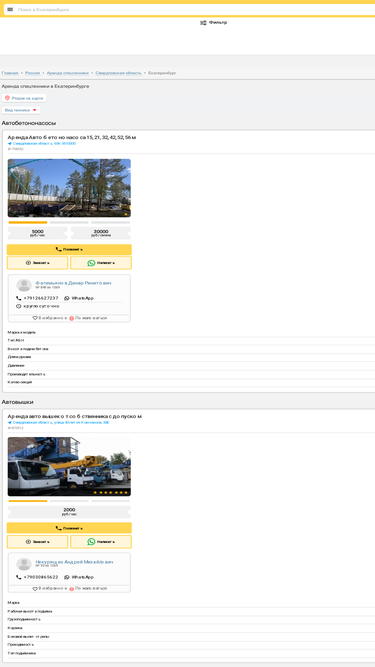The width and height of the screenshot is (375, 667).
Task: Click location arrow icon of autovyshka address
Action: [10, 422]
